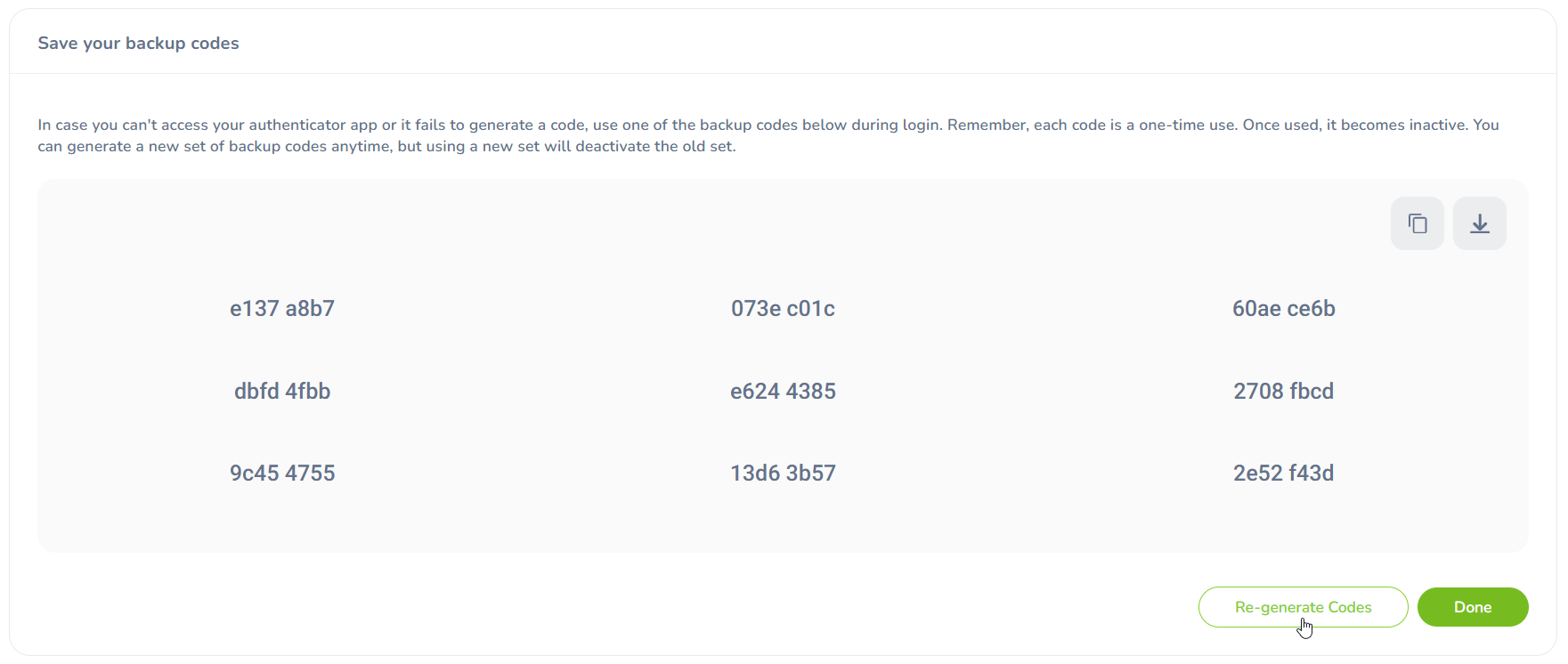The image size is (1568, 664).
Task: Download the backup codes file
Action: [1479, 223]
